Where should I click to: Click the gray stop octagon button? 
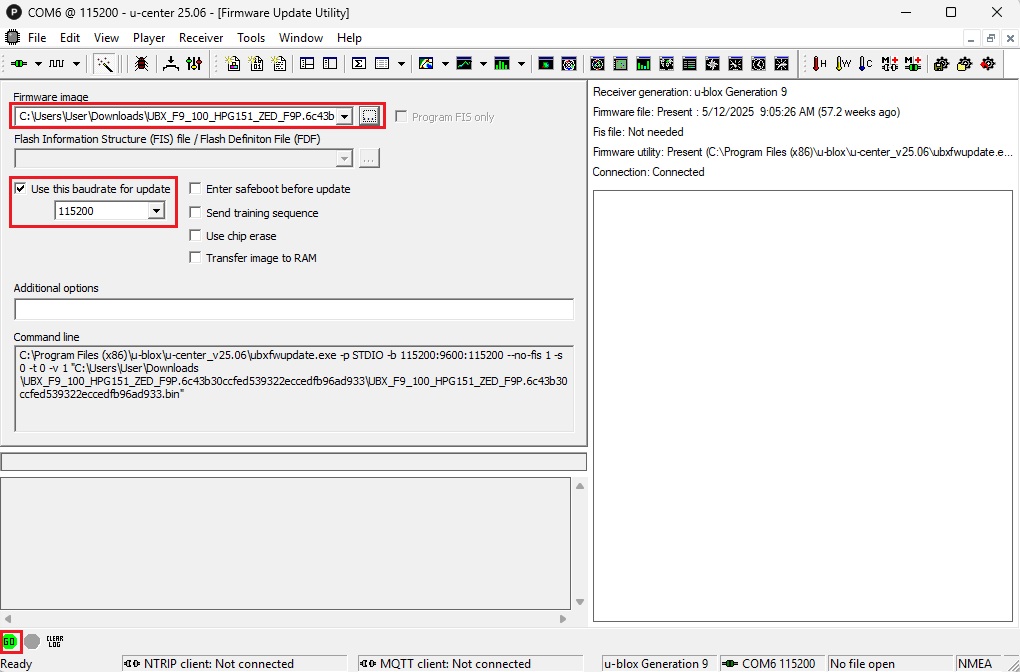(x=33, y=641)
